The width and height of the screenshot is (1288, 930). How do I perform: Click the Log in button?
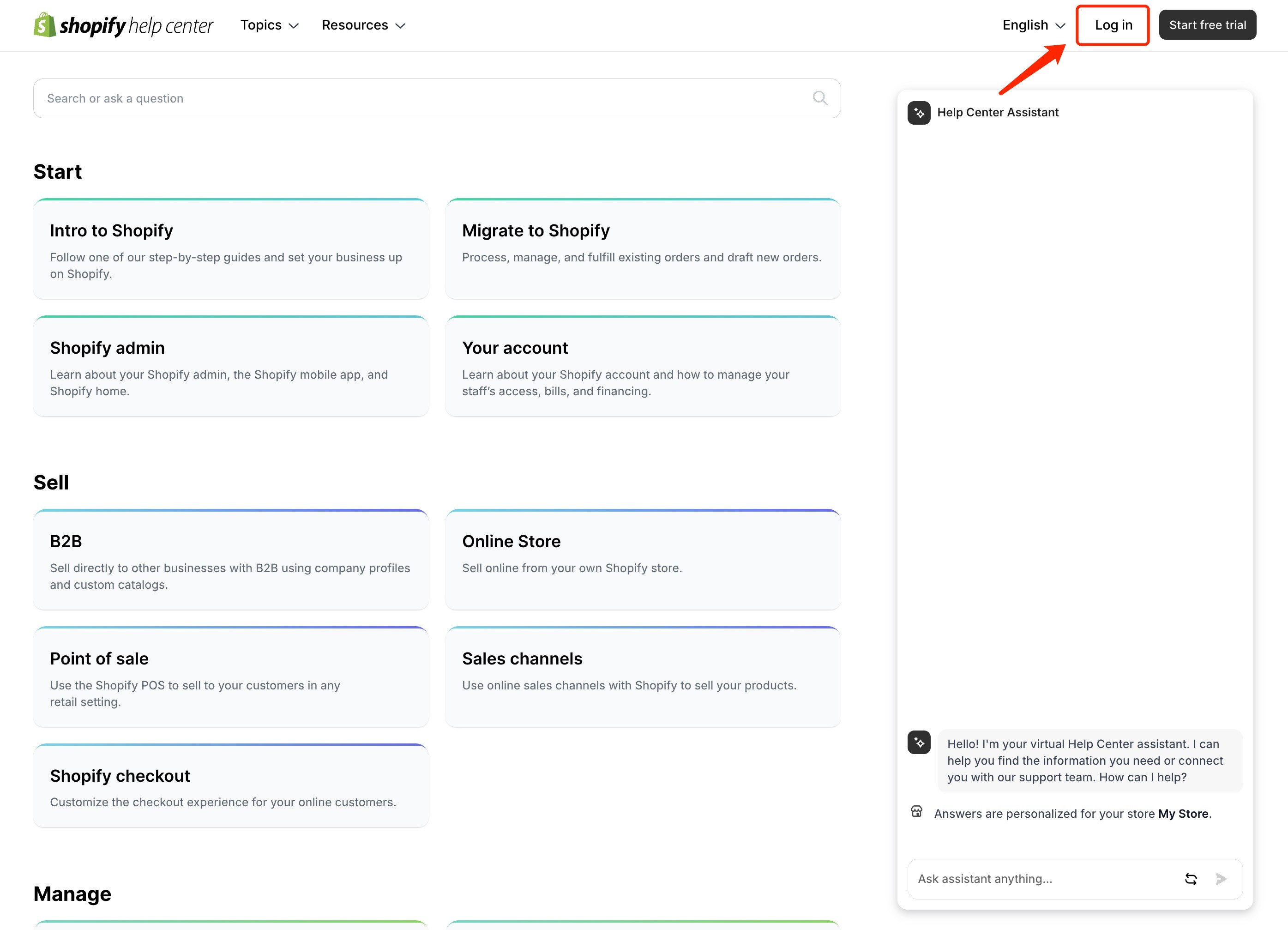[1113, 25]
